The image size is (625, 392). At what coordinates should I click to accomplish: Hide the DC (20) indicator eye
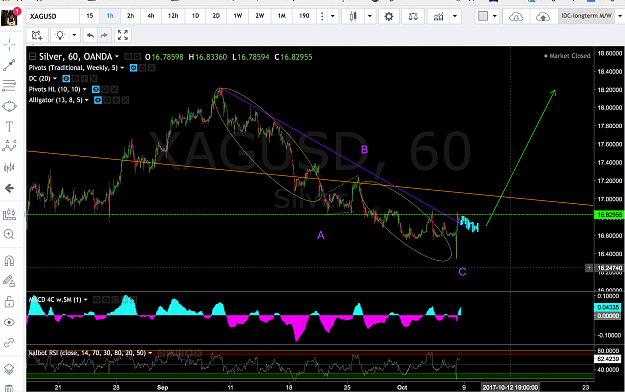tap(66, 79)
